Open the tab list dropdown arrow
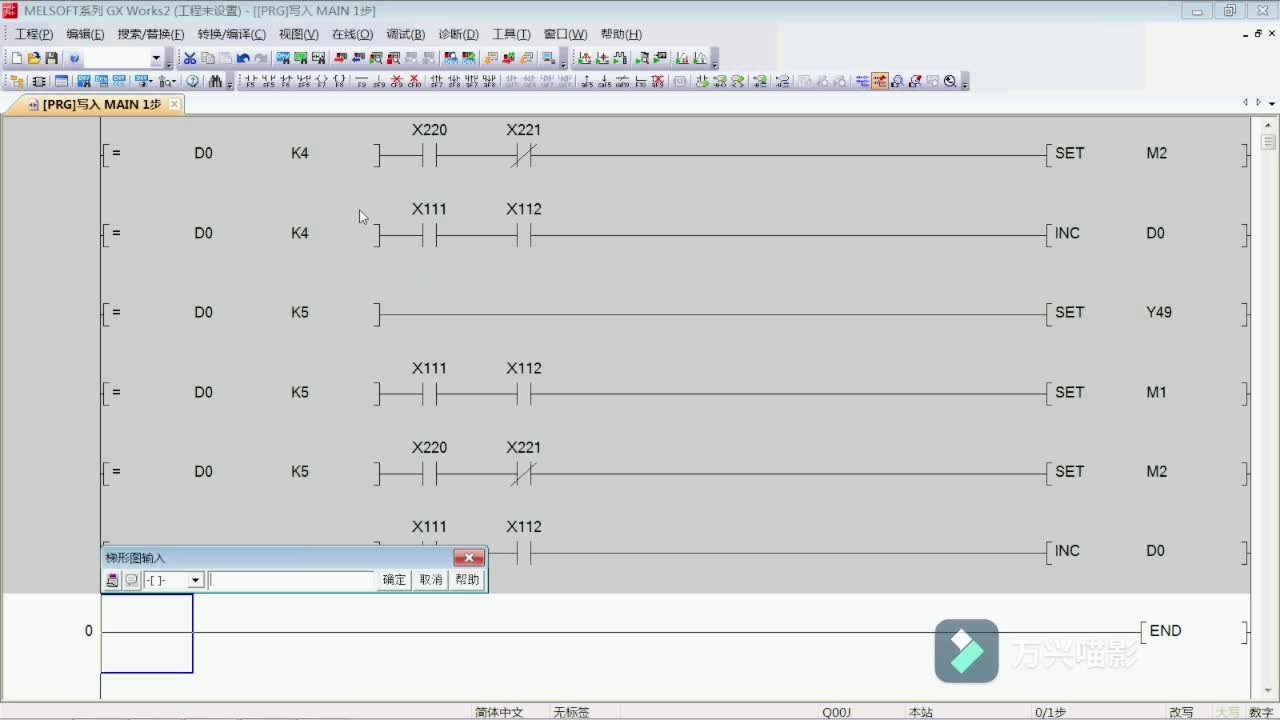 point(1272,103)
